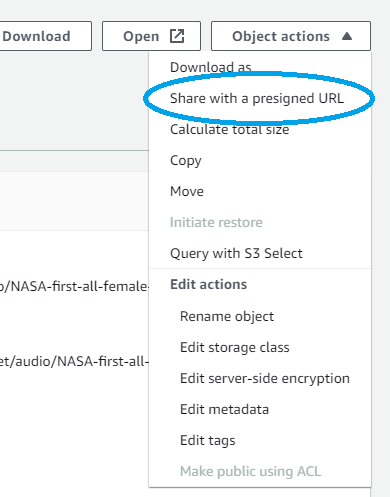Click the external link icon on Open button
Screen dimensions: 390x497
pos(177,36)
